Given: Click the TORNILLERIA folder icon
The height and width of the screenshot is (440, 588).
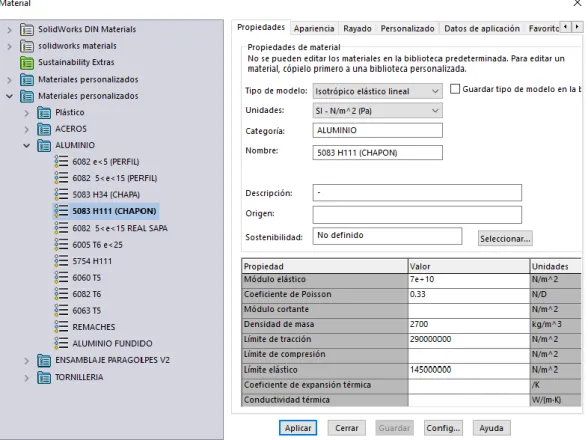Looking at the screenshot, I should point(44,377).
